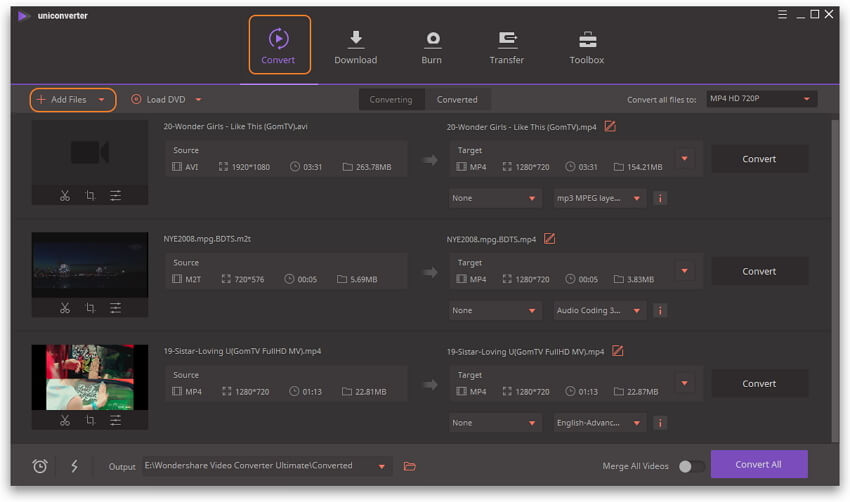Expand target format options for NYE2008
Image resolution: width=850 pixels, height=502 pixels.
coord(685,271)
